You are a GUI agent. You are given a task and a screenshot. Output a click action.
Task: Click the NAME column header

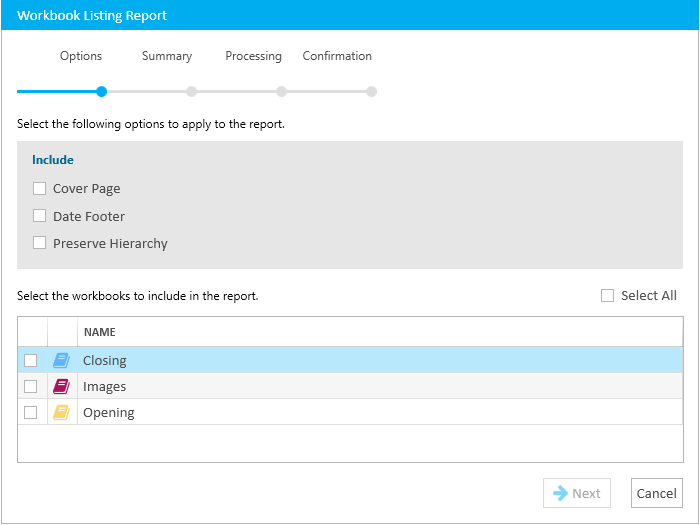(x=380, y=332)
